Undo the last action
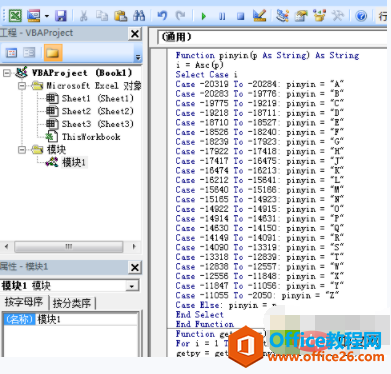The height and width of the screenshot is (374, 391). (162, 16)
